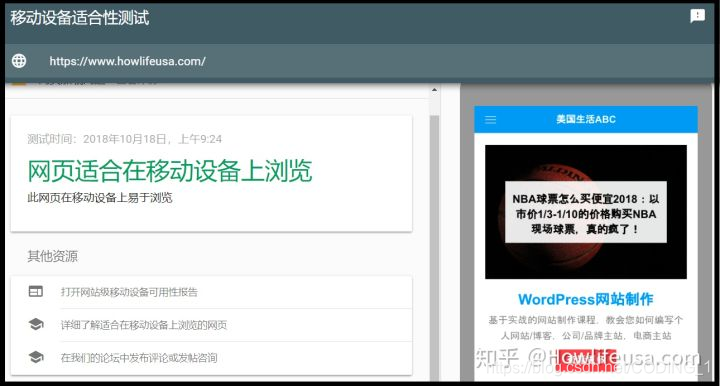Image resolution: width=720 pixels, height=386 pixels.
Task: Click the site title 美国生活ABC
Action: coord(586,119)
